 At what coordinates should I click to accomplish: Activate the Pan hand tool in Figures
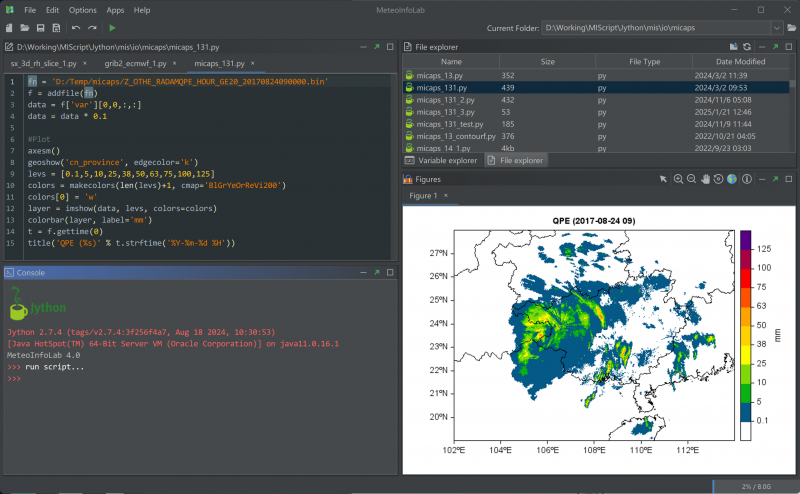(705, 179)
